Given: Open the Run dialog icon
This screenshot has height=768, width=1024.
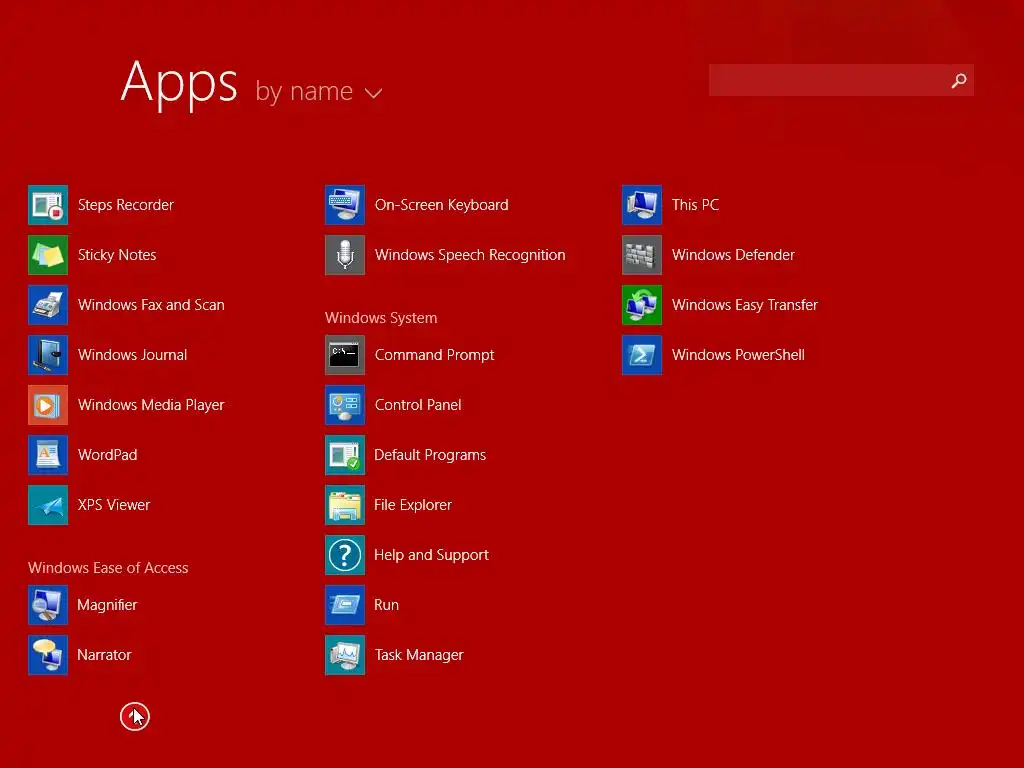Looking at the screenshot, I should point(345,605).
